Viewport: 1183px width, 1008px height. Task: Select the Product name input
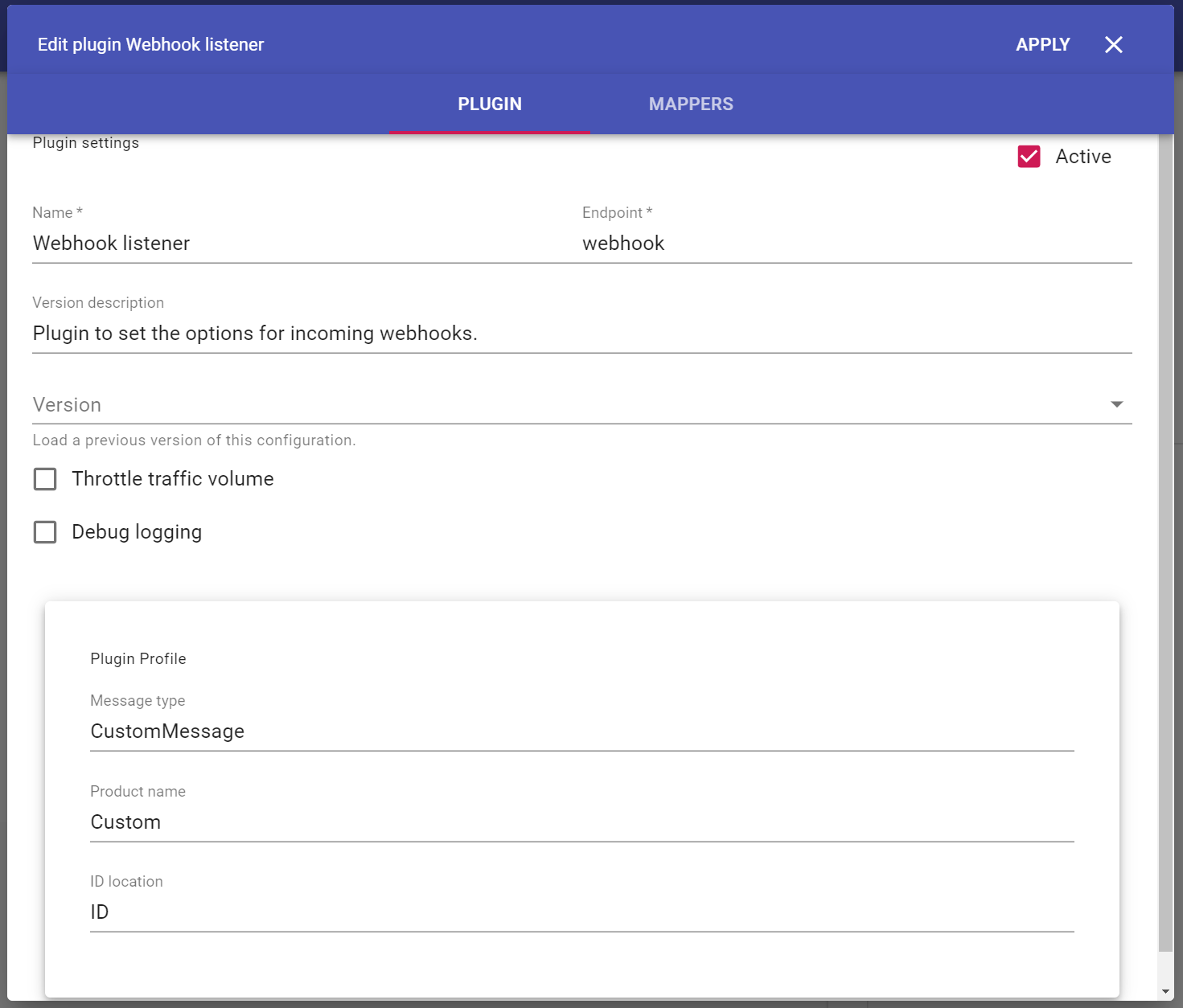pos(581,822)
